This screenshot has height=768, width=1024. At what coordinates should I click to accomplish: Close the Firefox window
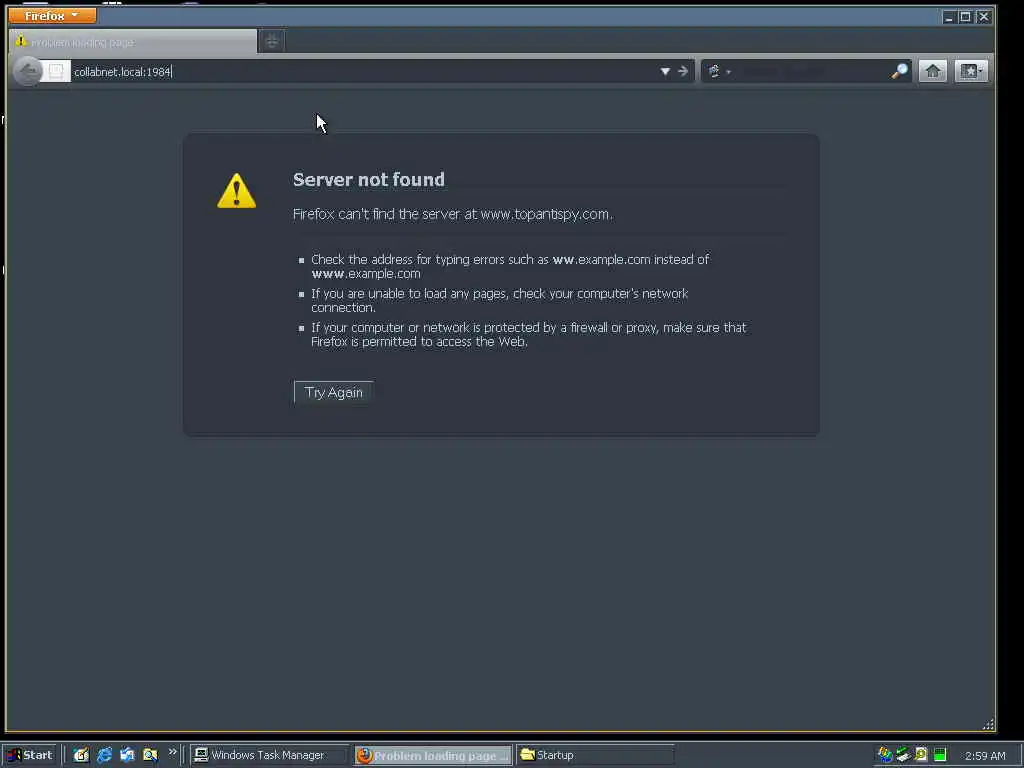tap(984, 17)
